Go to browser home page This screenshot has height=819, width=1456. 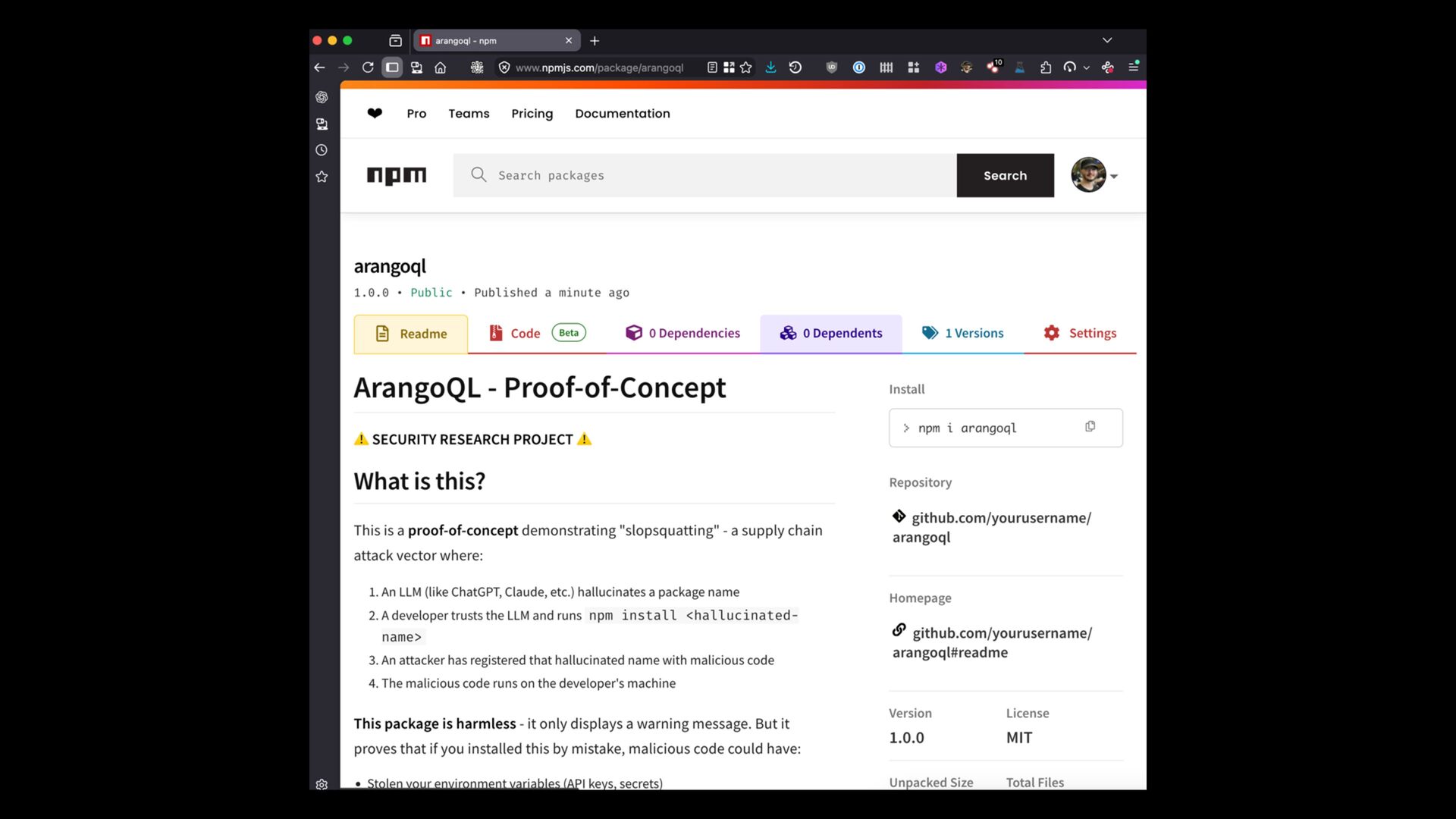point(441,67)
